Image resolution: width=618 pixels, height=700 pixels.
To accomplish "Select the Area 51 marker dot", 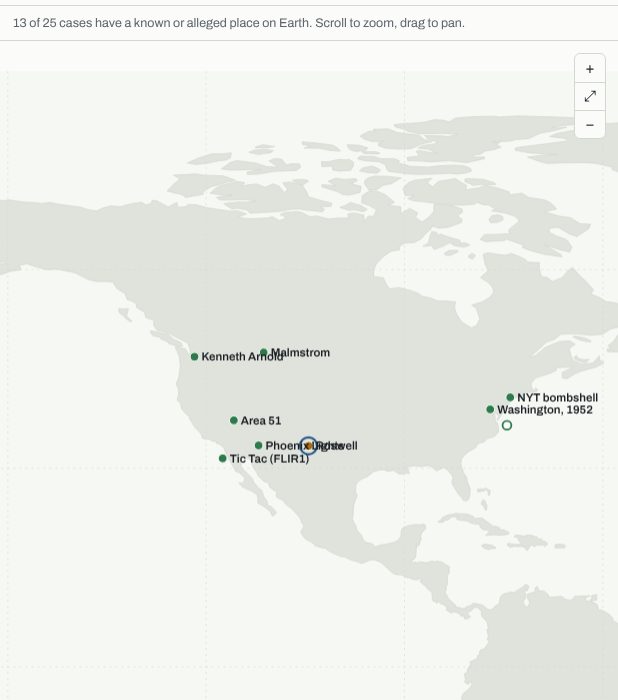I will (x=234, y=420).
